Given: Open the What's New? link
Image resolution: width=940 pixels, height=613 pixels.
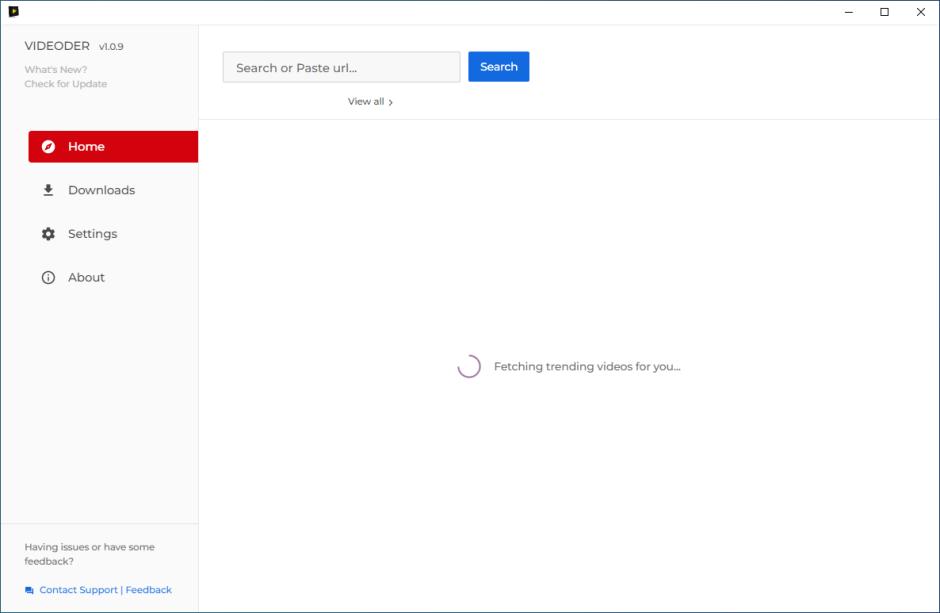Looking at the screenshot, I should (56, 70).
